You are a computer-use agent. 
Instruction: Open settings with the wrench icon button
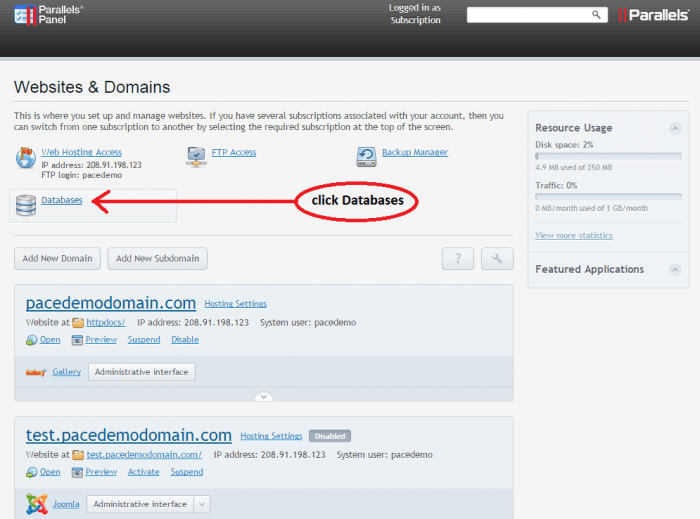[x=497, y=258]
